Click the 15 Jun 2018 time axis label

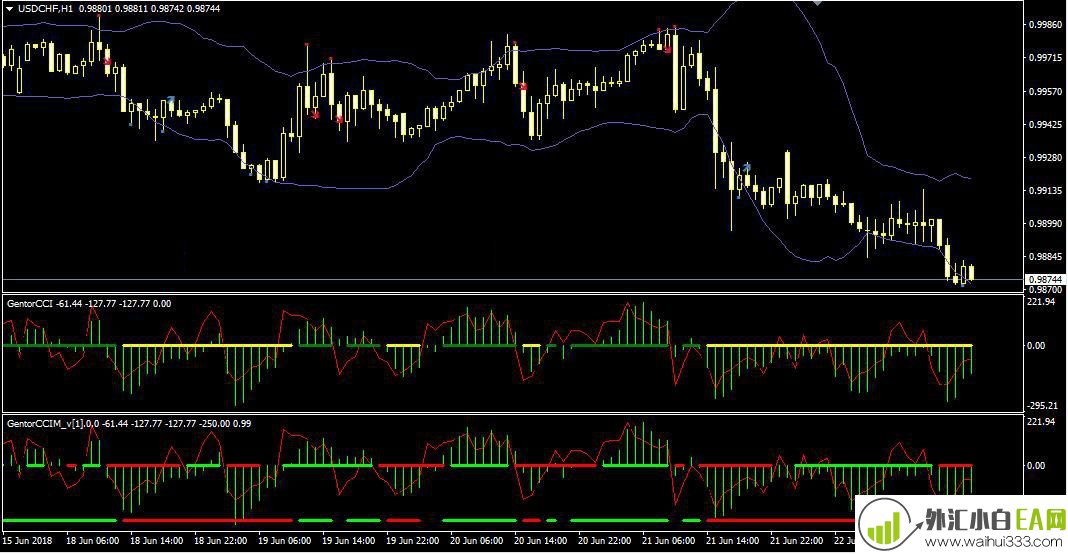pos(27,540)
